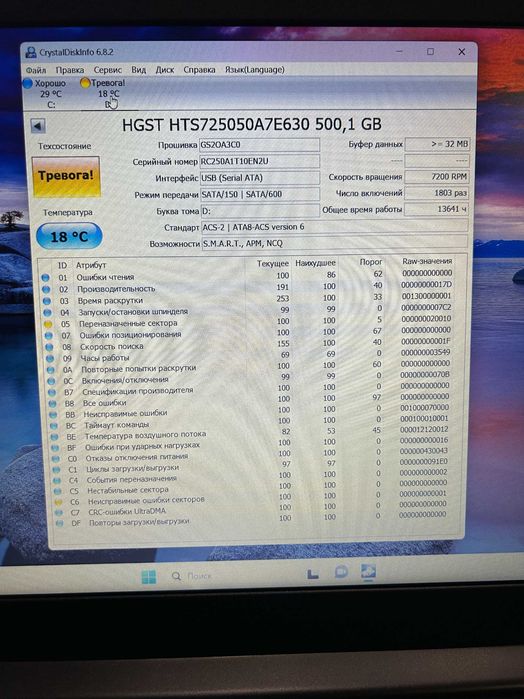524x699 pixels.
Task: Click the Интерфейс field USB (Serial ATA)
Action: tap(260, 177)
